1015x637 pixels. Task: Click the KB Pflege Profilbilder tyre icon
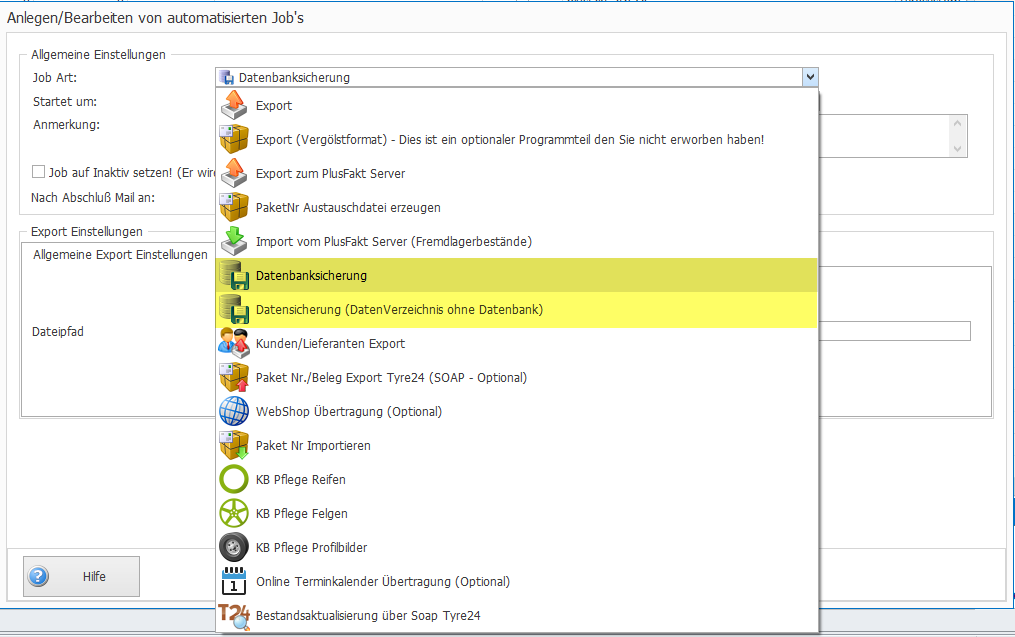[234, 547]
